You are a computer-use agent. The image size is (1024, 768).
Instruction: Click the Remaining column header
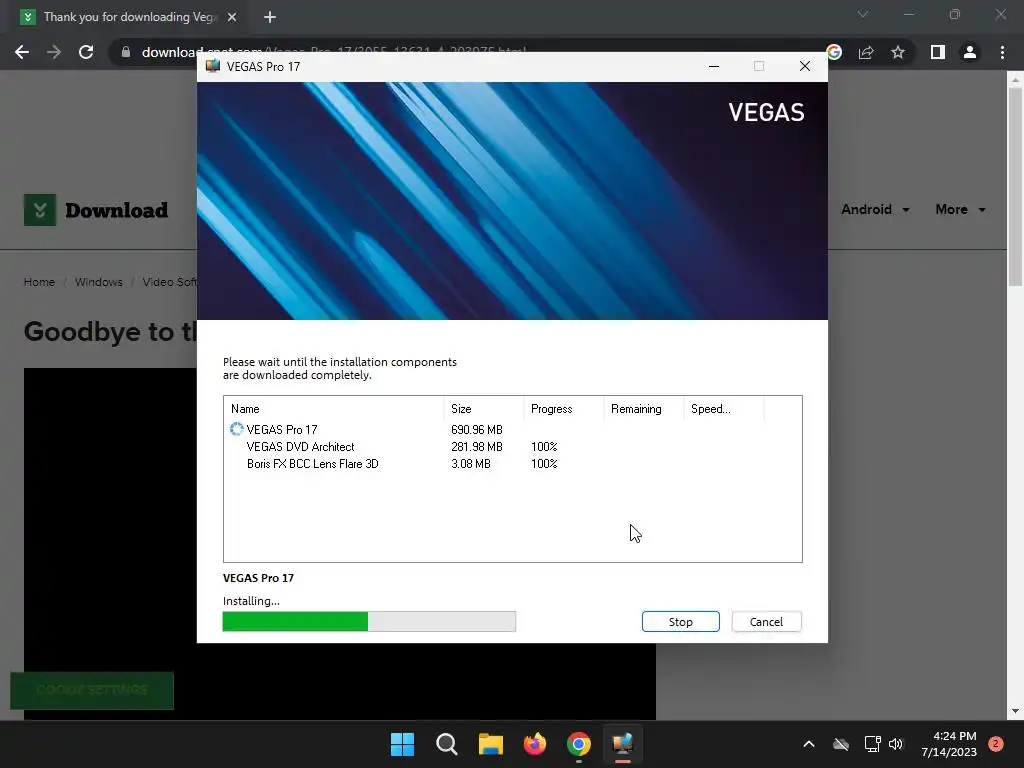(x=643, y=409)
